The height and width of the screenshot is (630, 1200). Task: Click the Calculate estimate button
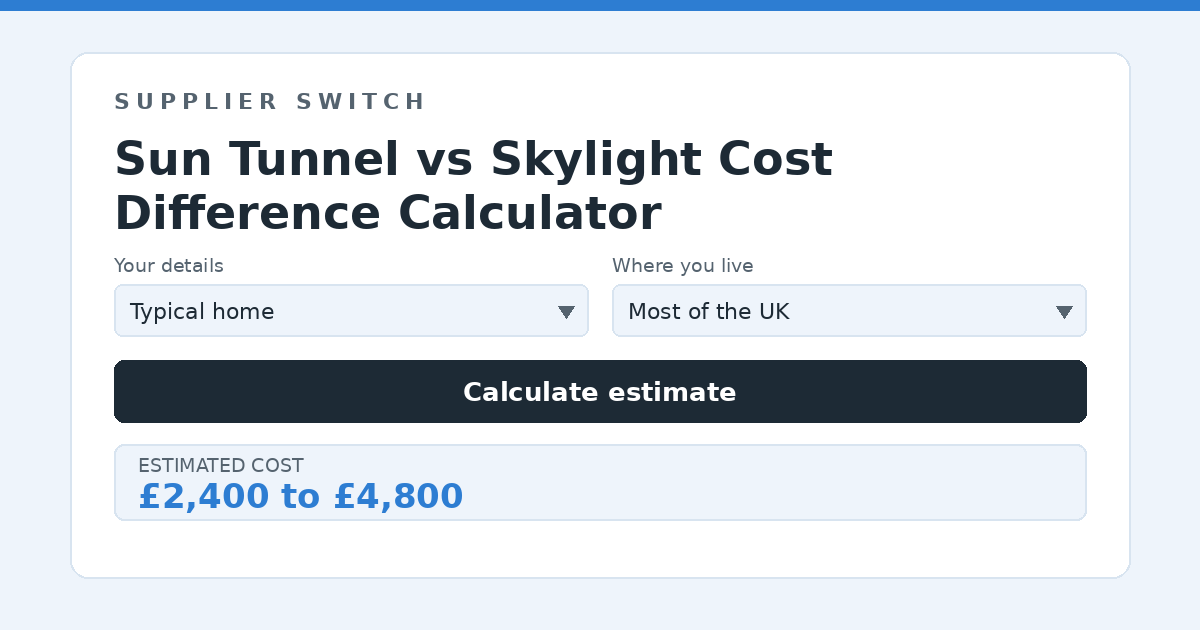600,392
